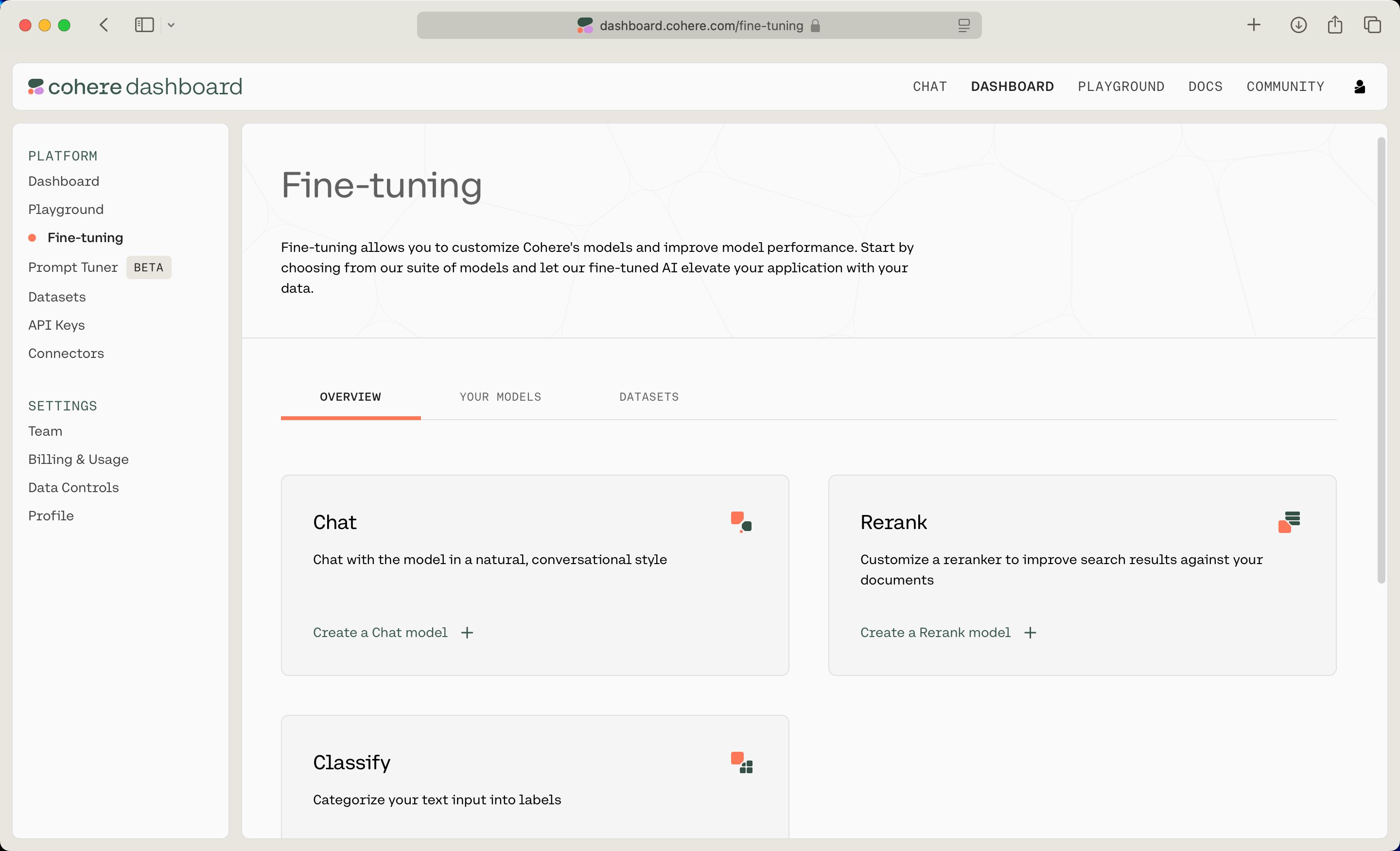Open the Connectors section
This screenshot has width=1400, height=851.
tap(66, 353)
